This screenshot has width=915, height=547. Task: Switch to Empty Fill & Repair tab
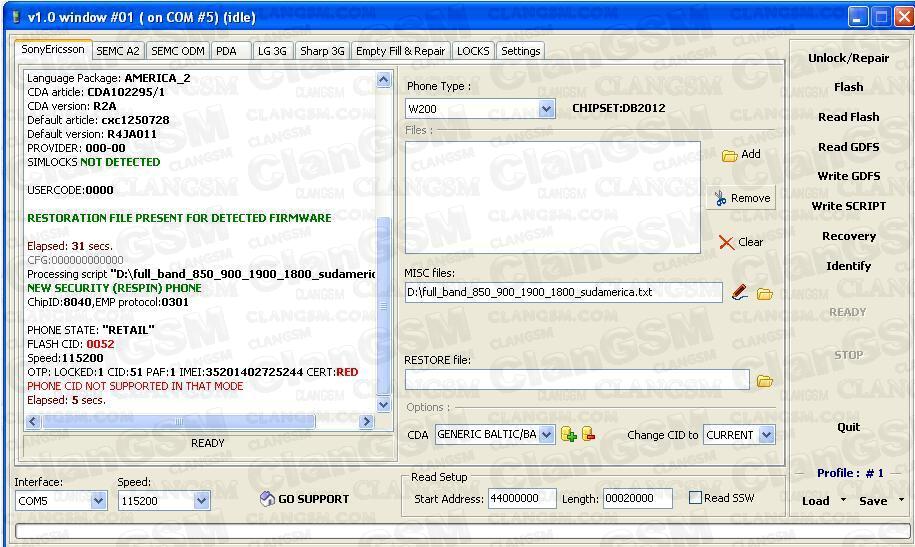[400, 51]
